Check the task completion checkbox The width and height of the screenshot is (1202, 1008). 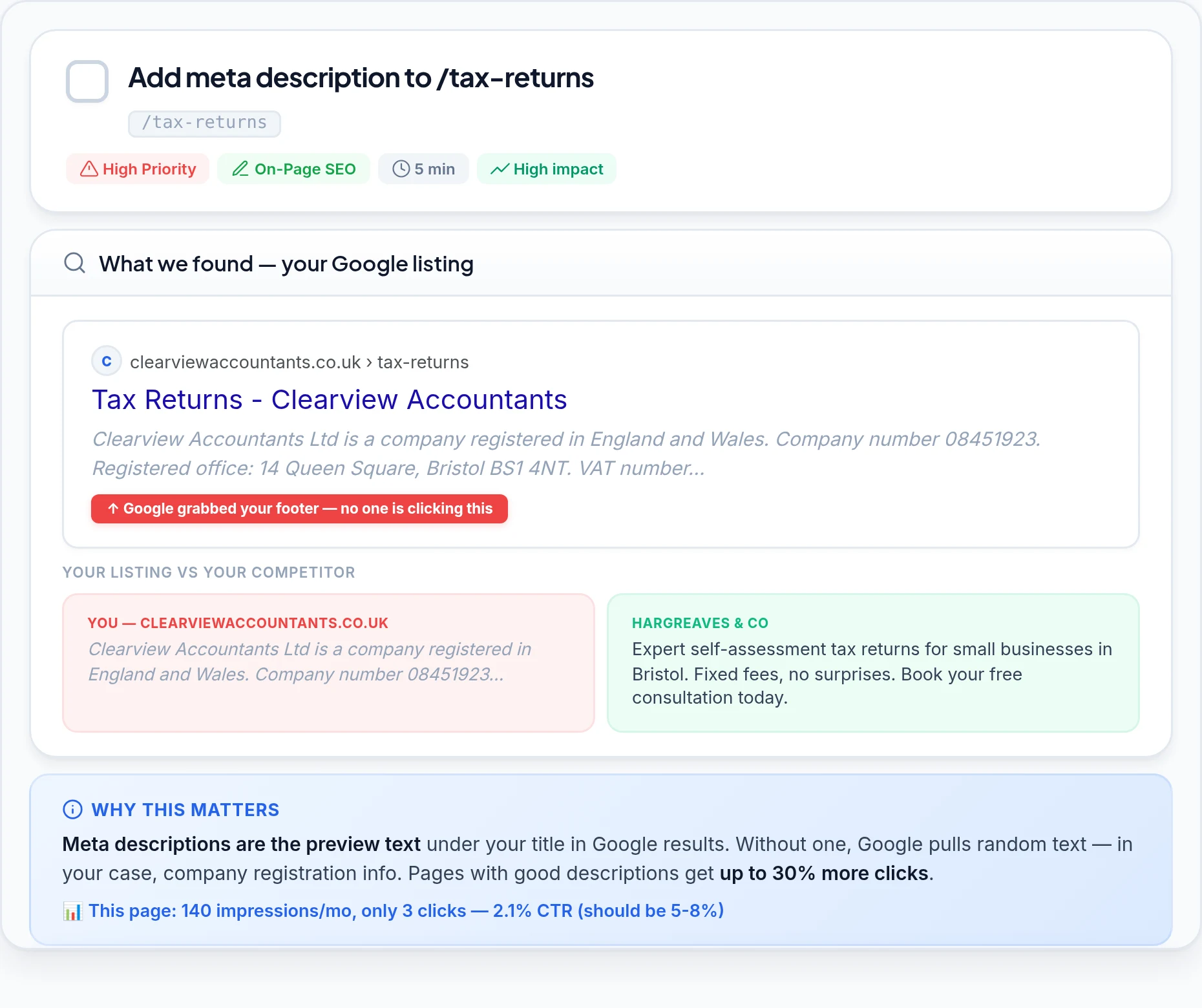point(87,81)
